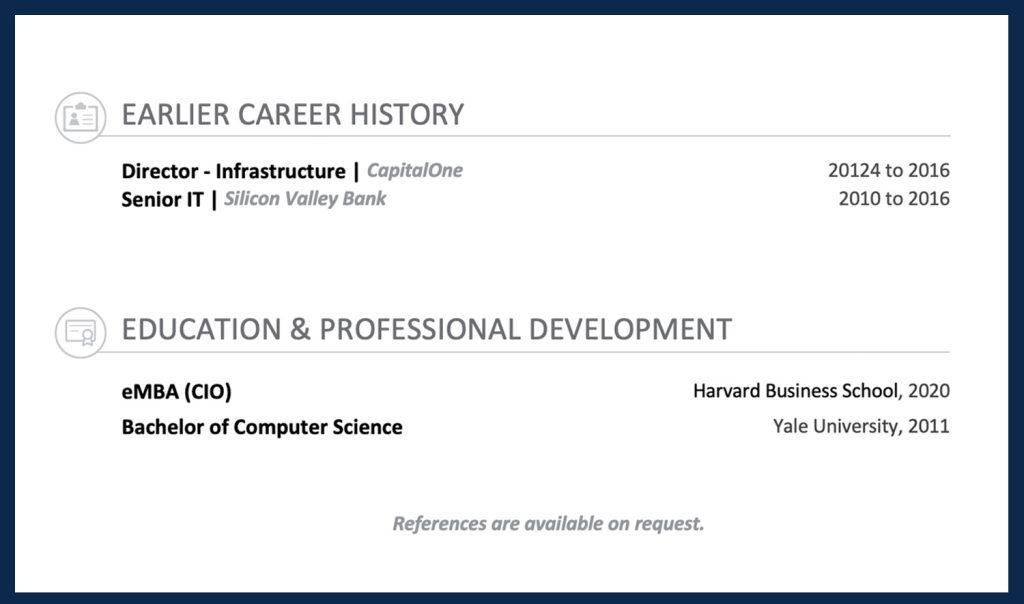Click the dark navy border frame
1024x604 pixels.
(x=512, y=7)
